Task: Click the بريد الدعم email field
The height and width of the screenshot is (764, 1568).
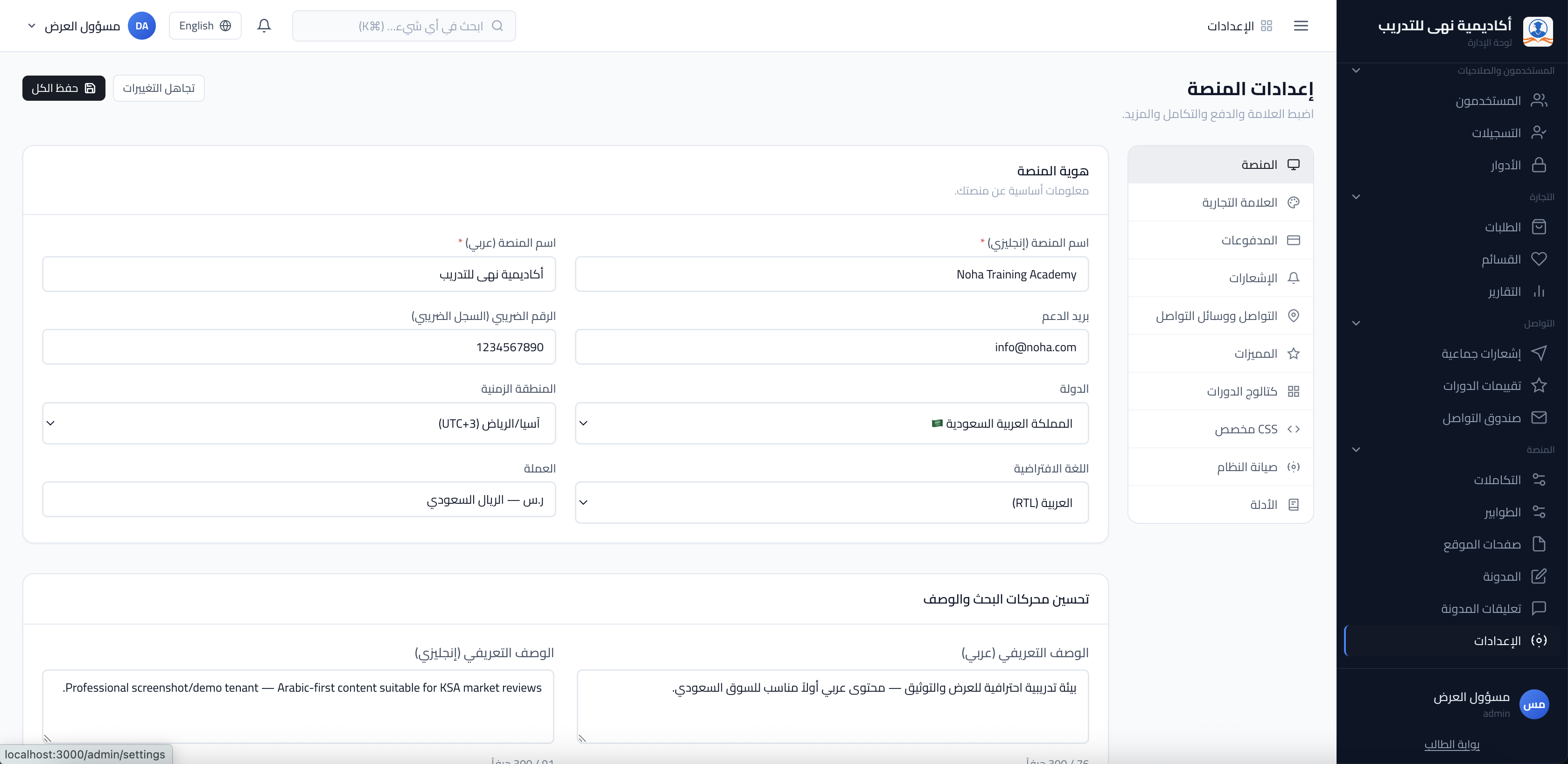Action: (x=832, y=347)
